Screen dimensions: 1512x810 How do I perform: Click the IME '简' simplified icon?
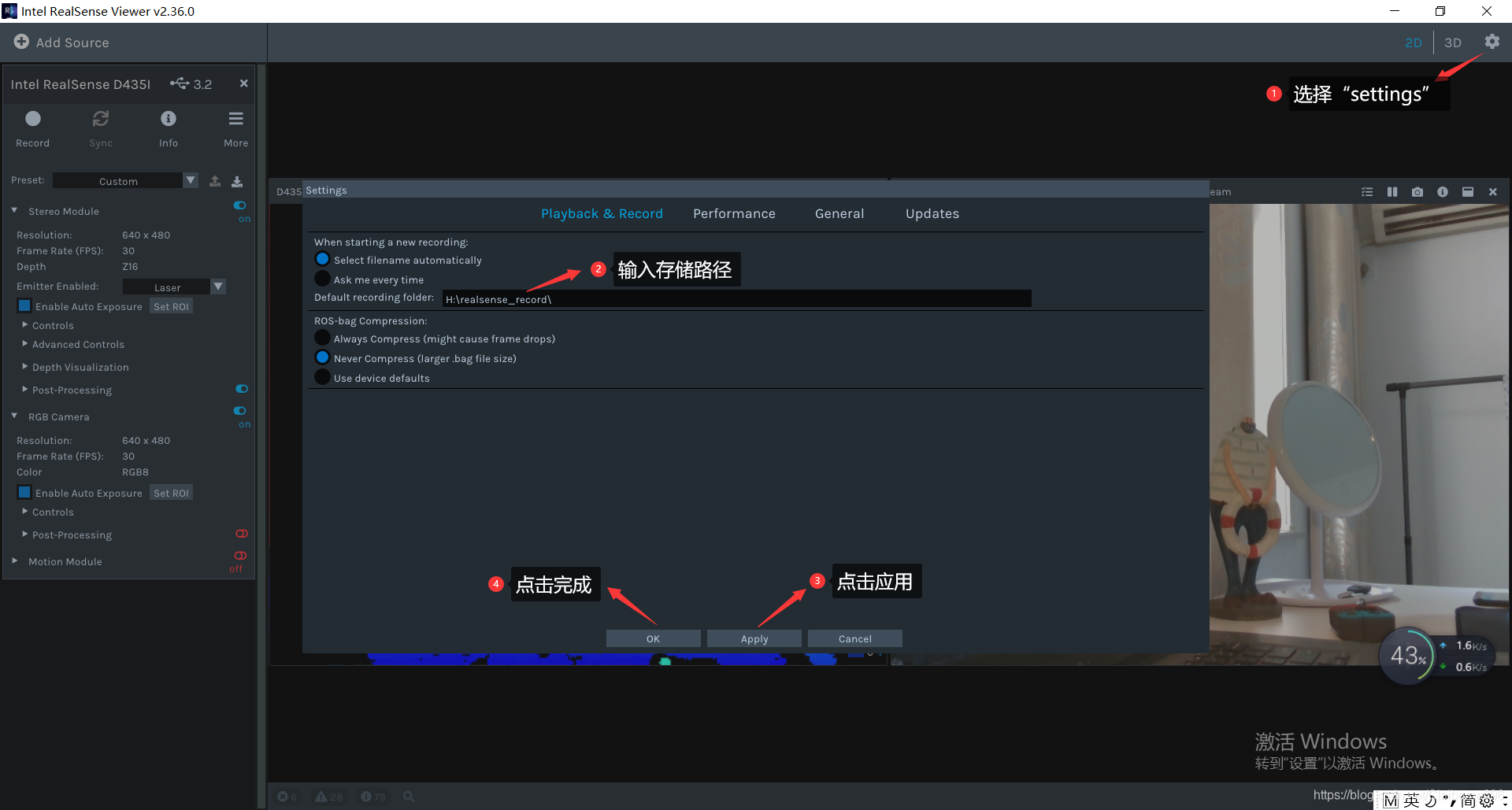(1468, 801)
